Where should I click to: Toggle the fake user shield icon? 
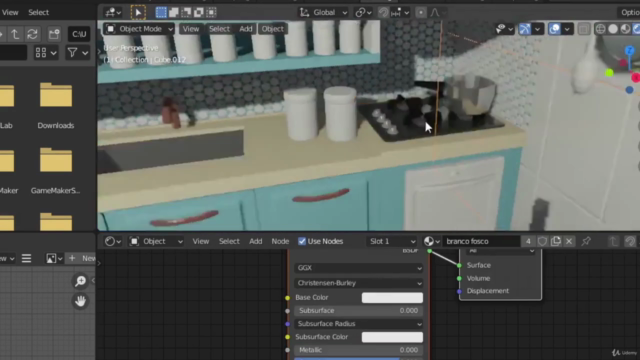pyautogui.click(x=542, y=241)
